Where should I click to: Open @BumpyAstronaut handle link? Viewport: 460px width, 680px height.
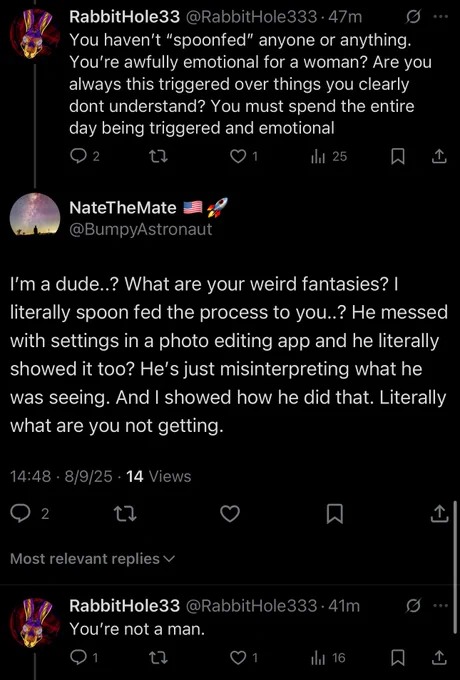(140, 229)
